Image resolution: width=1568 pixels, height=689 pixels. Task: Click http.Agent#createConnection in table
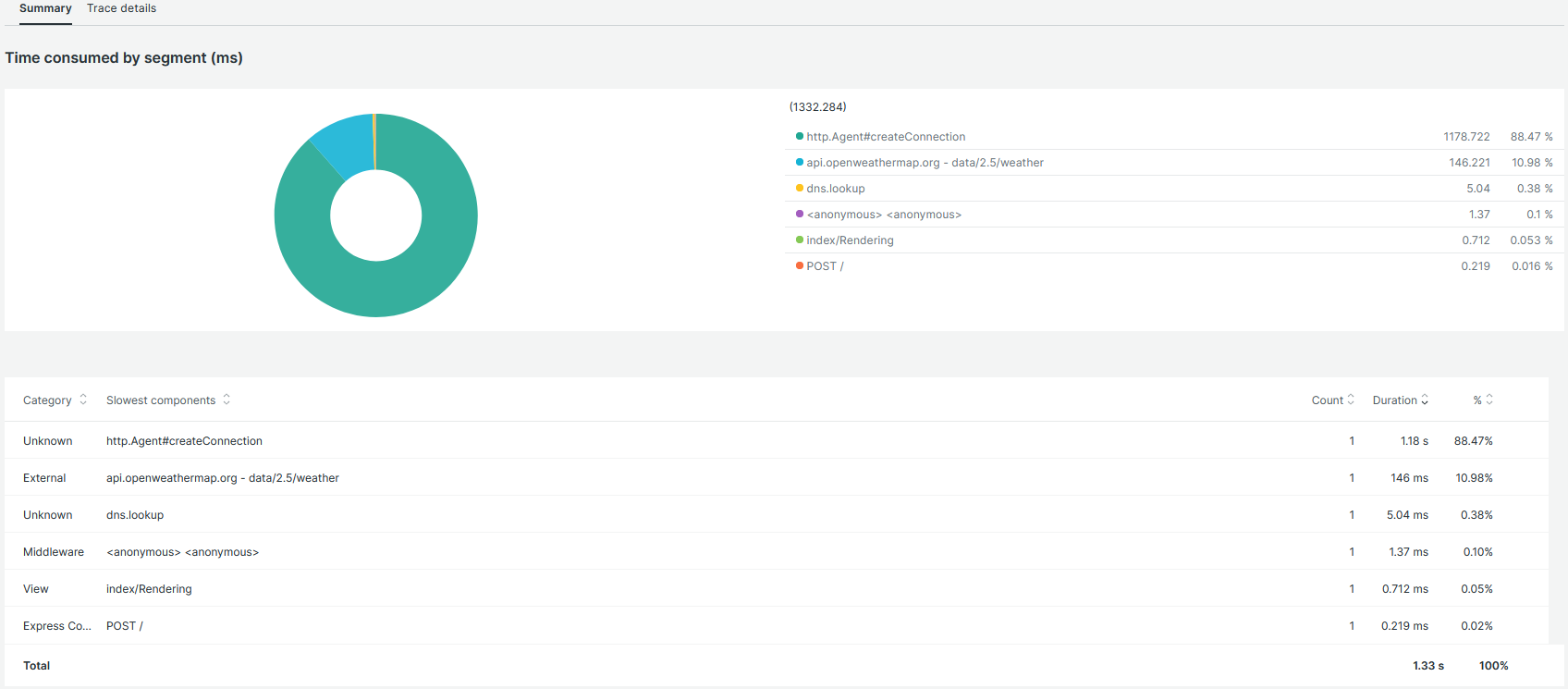point(184,441)
